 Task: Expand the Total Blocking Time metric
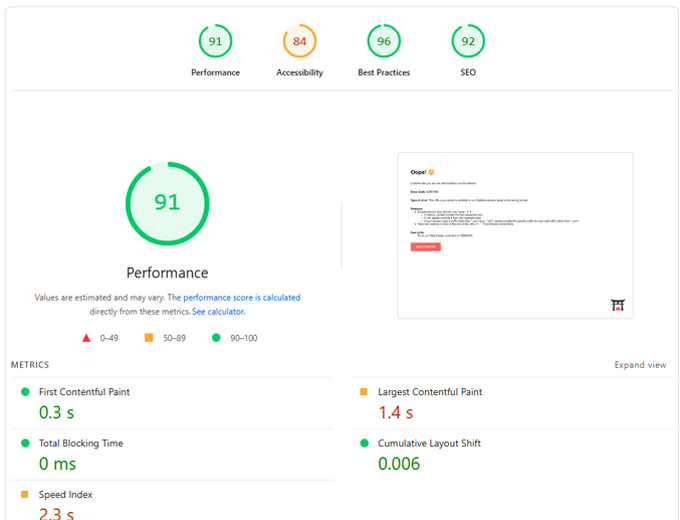(x=81, y=443)
